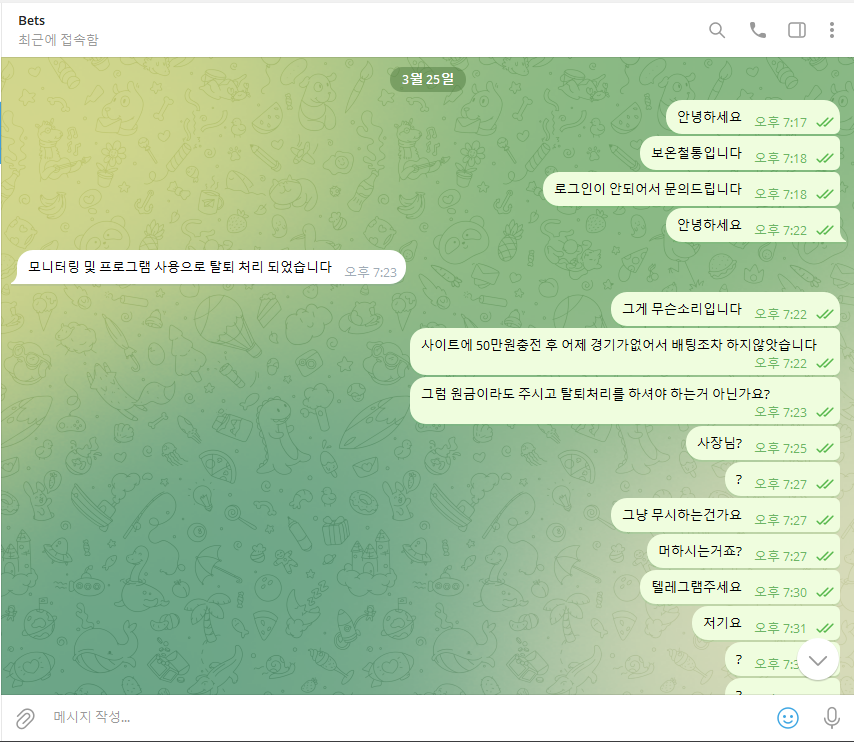Click the 최근에 접속함 last seen status
This screenshot has height=742, width=854.
[58, 40]
